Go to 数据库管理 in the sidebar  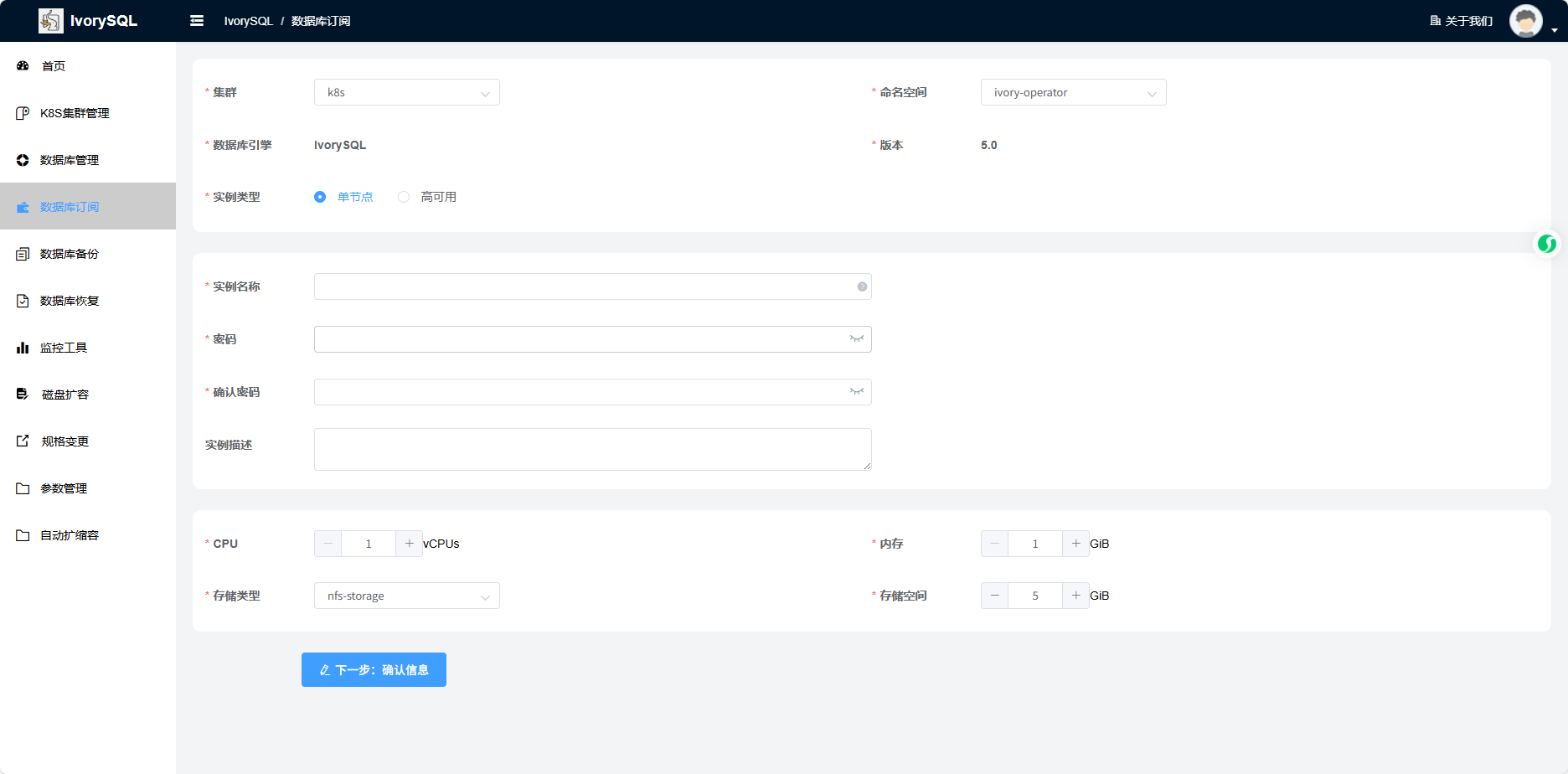[70, 160]
